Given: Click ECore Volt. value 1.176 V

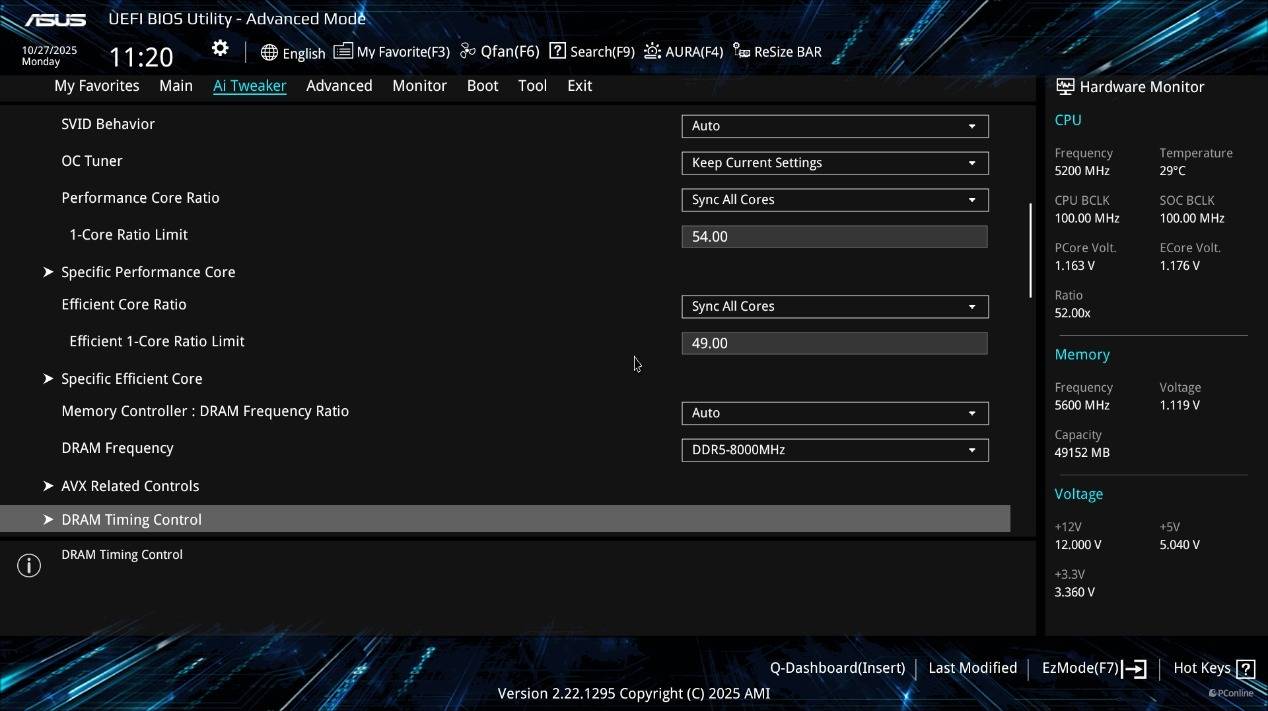Looking at the screenshot, I should click(1180, 266).
